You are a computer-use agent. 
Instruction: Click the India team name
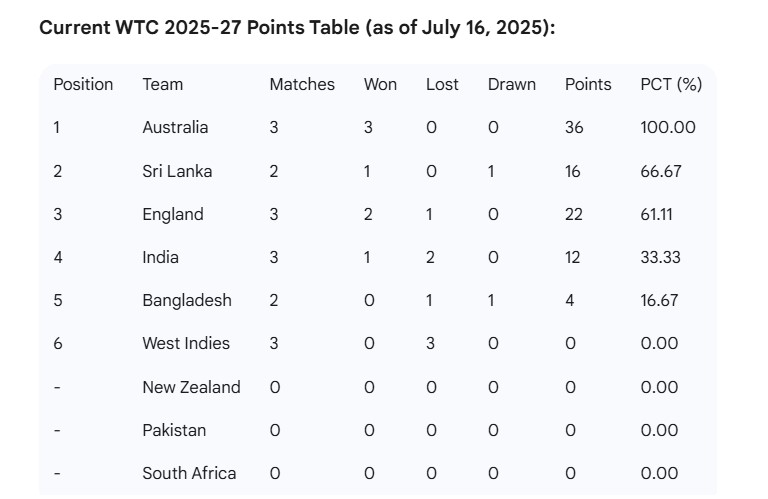(161, 257)
